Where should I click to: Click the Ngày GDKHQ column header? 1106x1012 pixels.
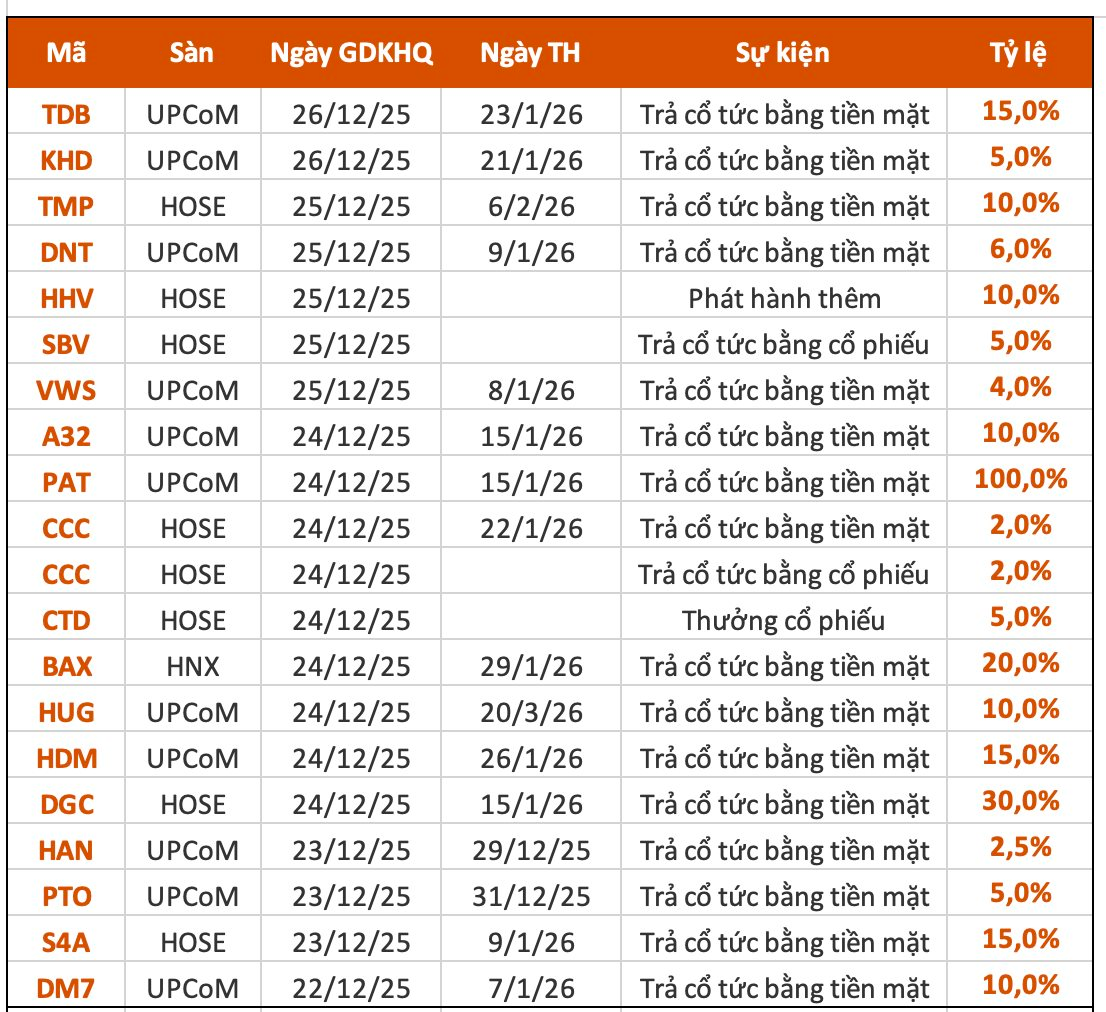[x=352, y=53]
